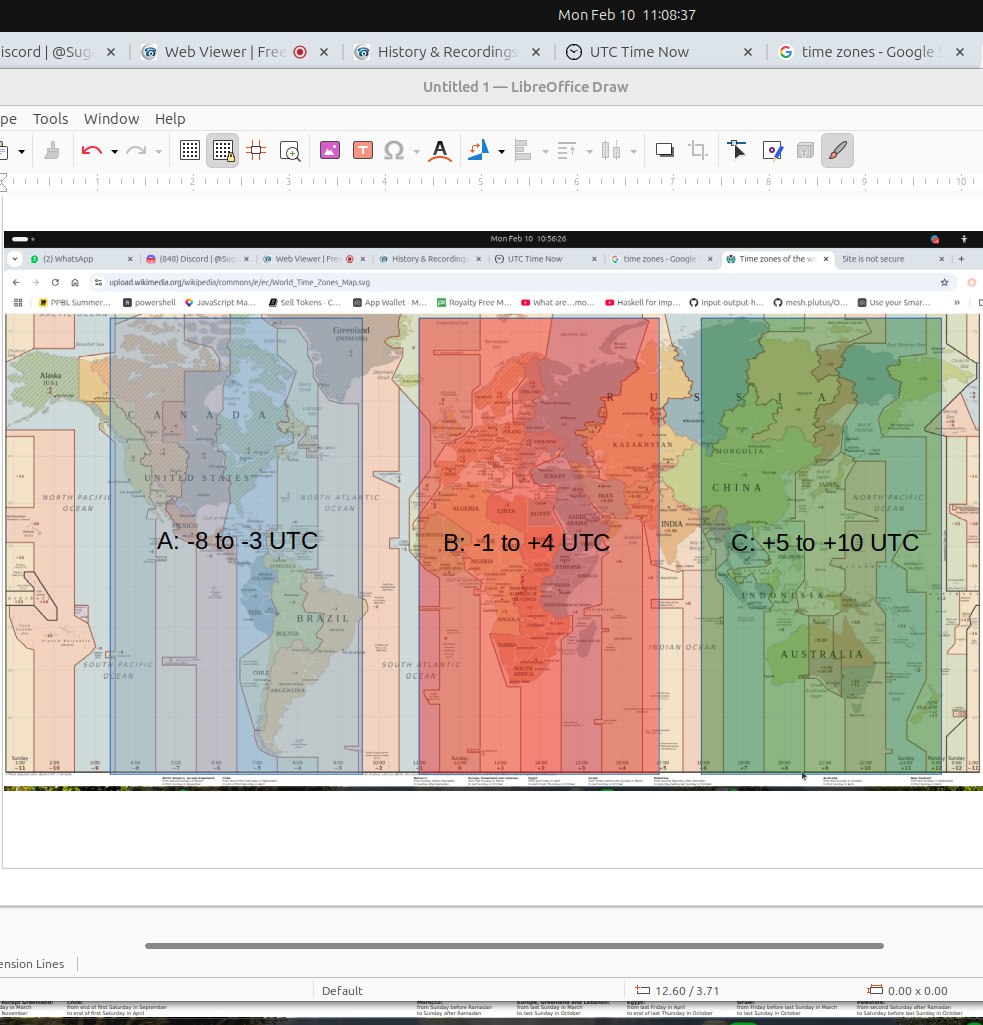
Task: Click the Insert Text Box icon
Action: point(363,151)
